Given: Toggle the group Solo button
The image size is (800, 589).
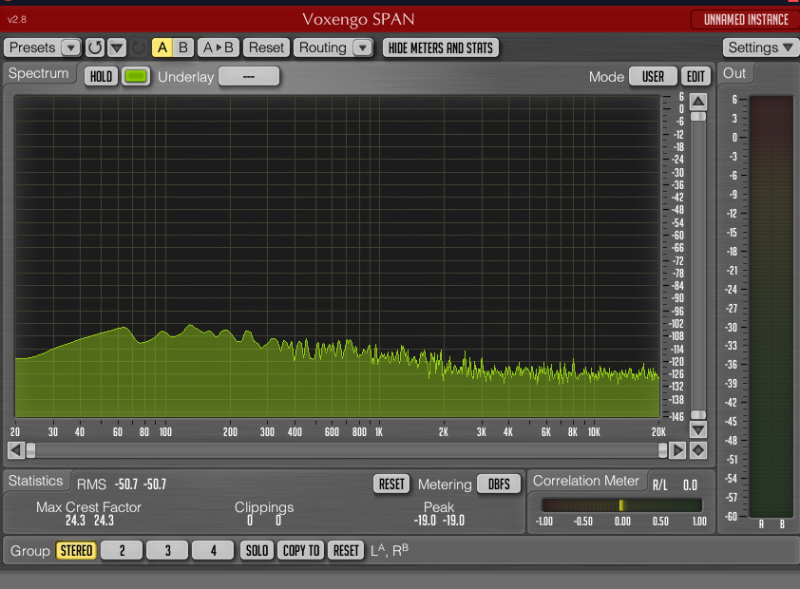Looking at the screenshot, I should point(257,551).
